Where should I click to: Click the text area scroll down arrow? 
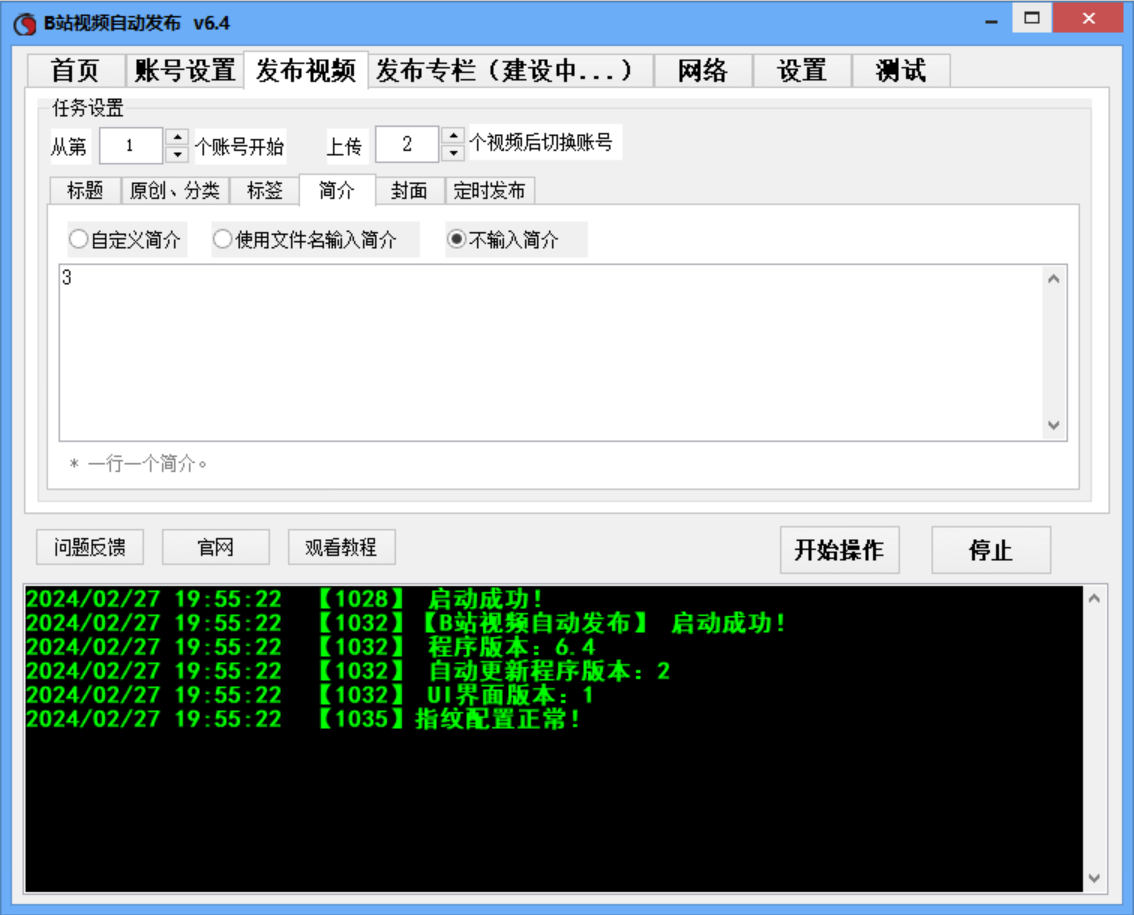(x=1054, y=425)
